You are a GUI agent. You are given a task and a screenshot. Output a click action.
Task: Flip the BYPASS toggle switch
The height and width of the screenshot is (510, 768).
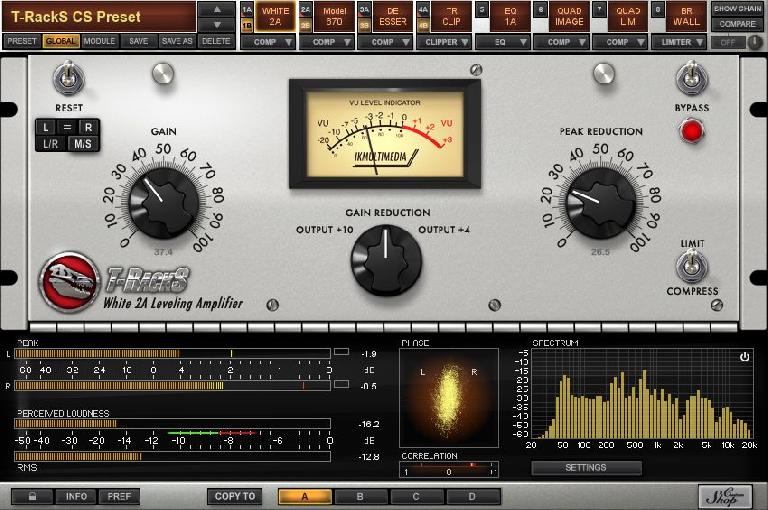coord(692,79)
